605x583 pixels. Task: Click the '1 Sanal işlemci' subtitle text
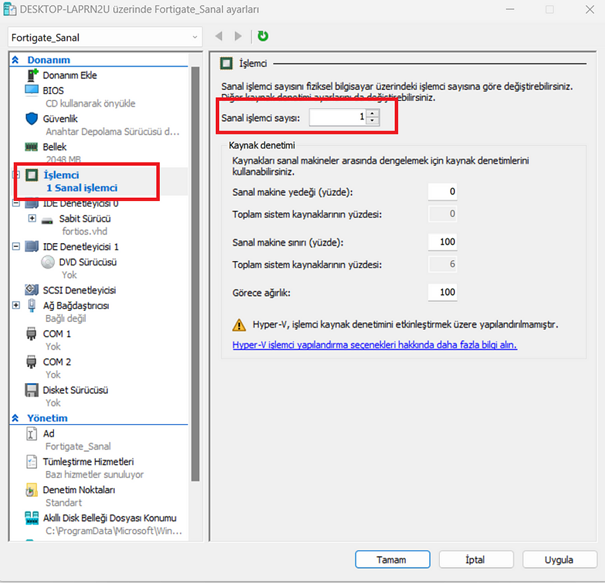click(82, 188)
